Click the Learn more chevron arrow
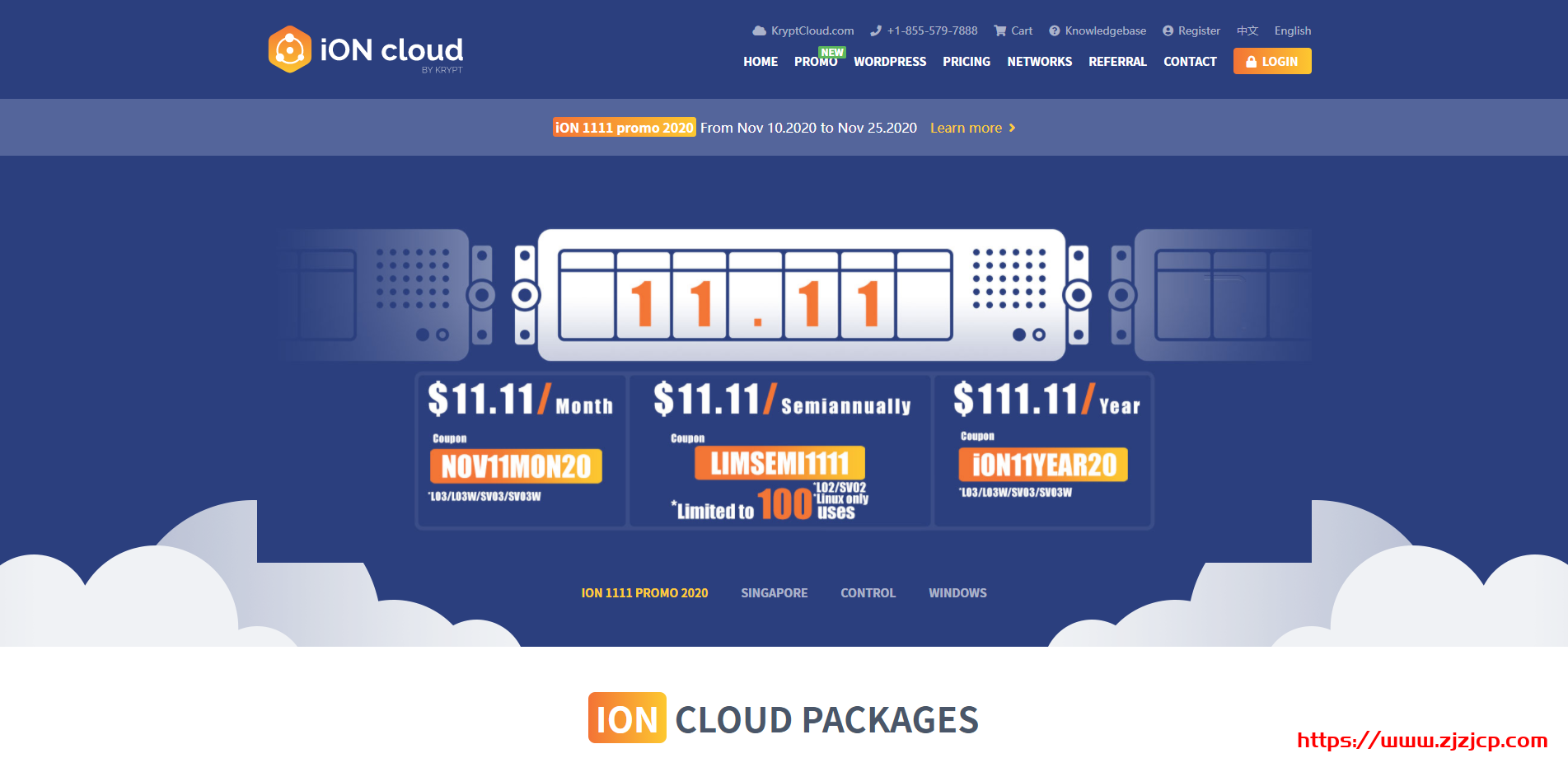This screenshot has width=1568, height=772. pyautogui.click(x=1013, y=128)
